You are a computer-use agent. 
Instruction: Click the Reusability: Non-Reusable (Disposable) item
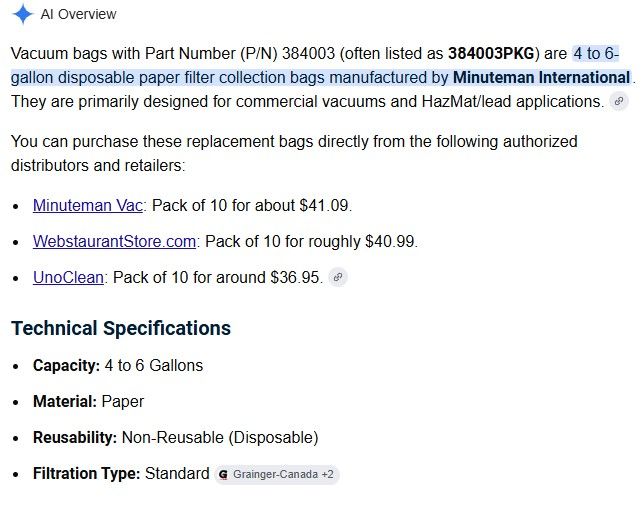176,437
